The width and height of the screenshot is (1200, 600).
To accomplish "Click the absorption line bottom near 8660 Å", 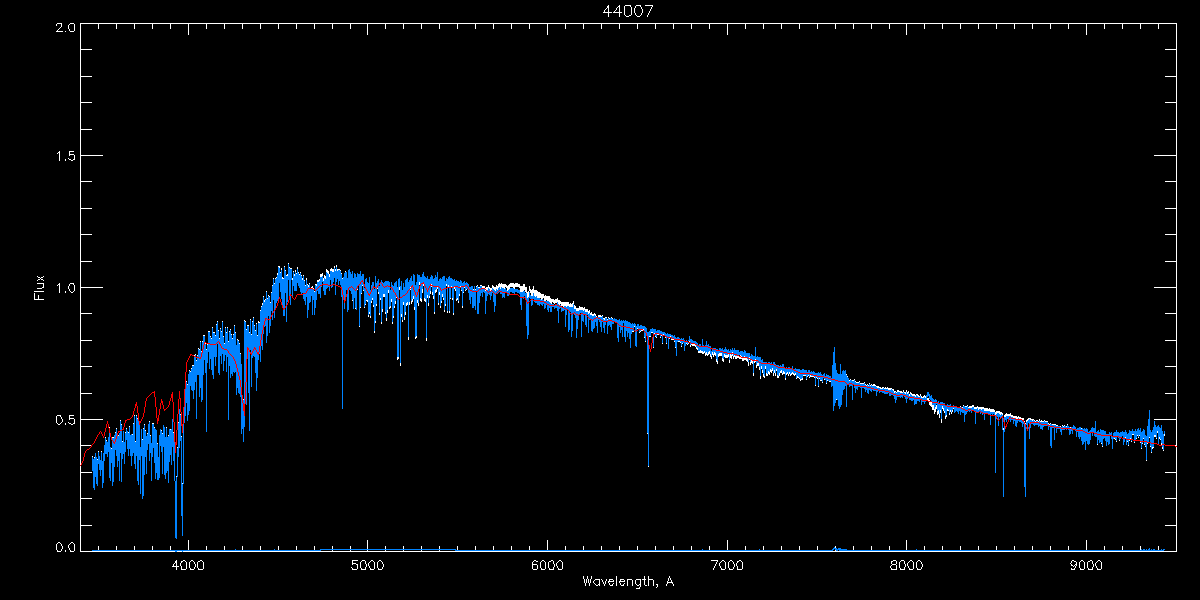I will coord(1025,494).
